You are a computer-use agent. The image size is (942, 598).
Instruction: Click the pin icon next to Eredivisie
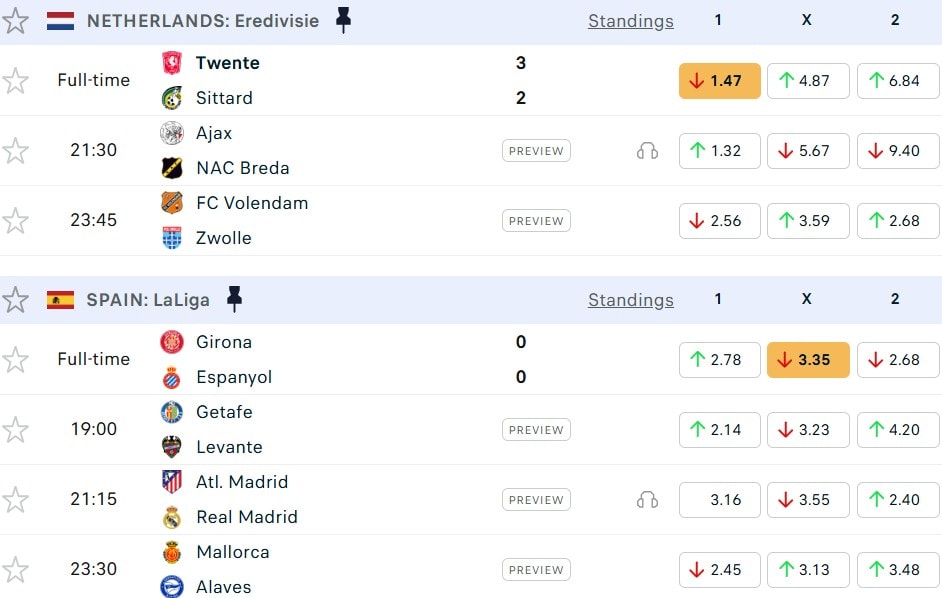pos(343,20)
